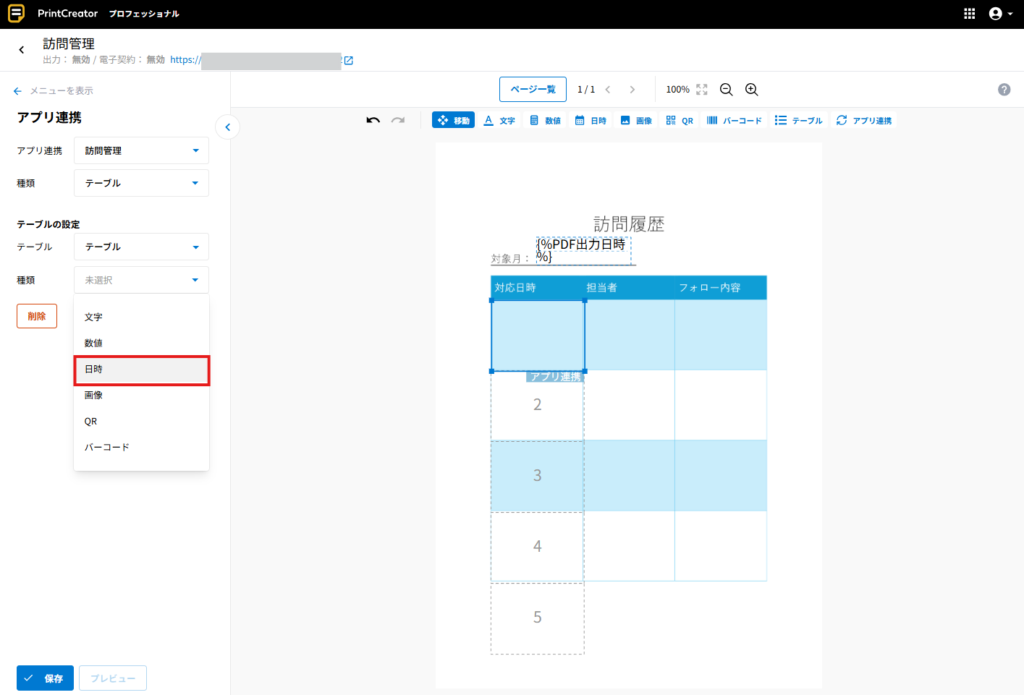Click the 保存 save button
This screenshot has height=695, width=1024.
click(45, 678)
